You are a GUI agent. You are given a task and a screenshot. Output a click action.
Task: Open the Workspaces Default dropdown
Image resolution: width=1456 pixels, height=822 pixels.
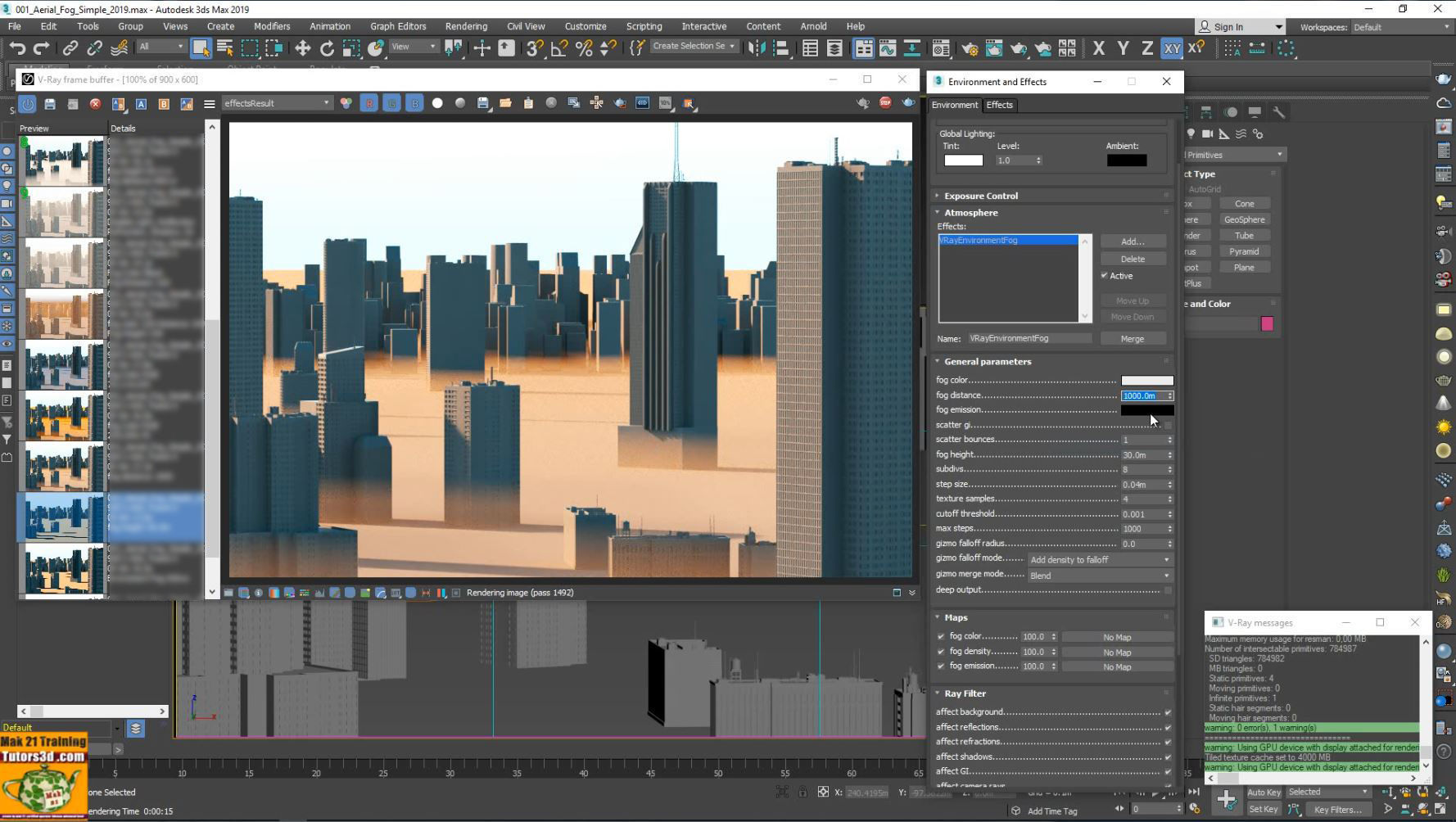[x=1400, y=27]
